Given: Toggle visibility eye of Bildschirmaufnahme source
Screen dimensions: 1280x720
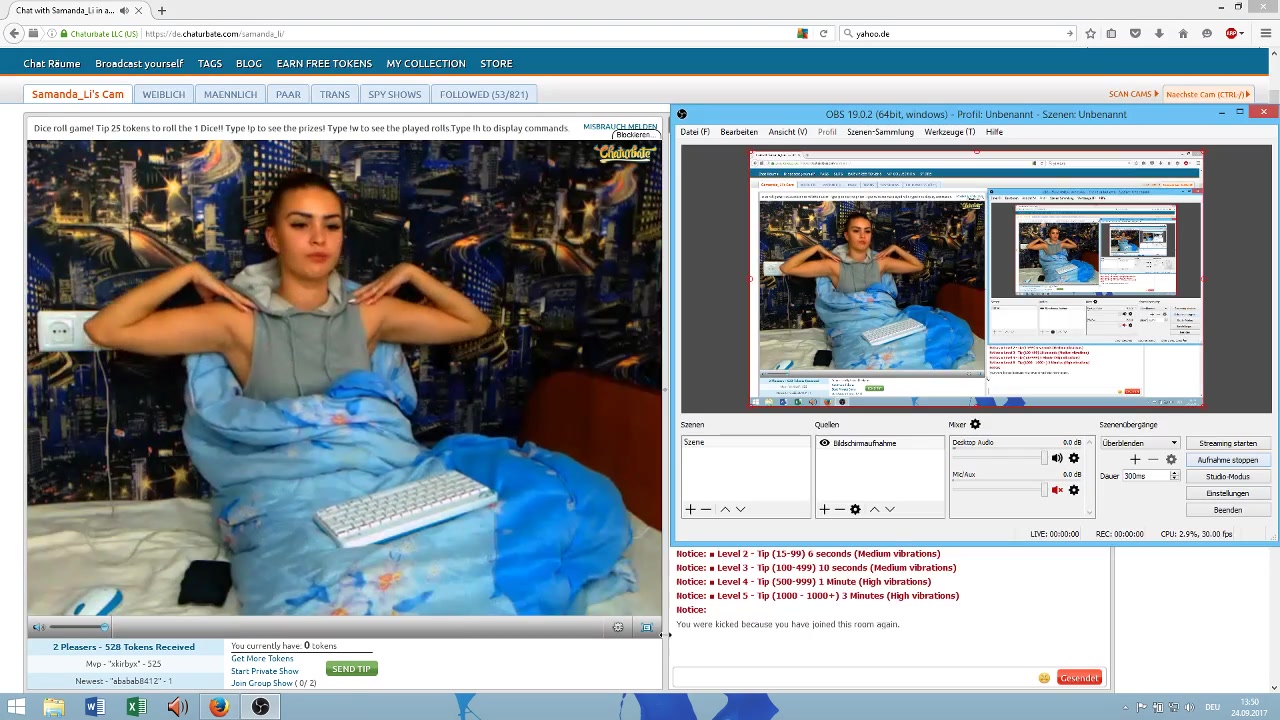Looking at the screenshot, I should (x=824, y=443).
